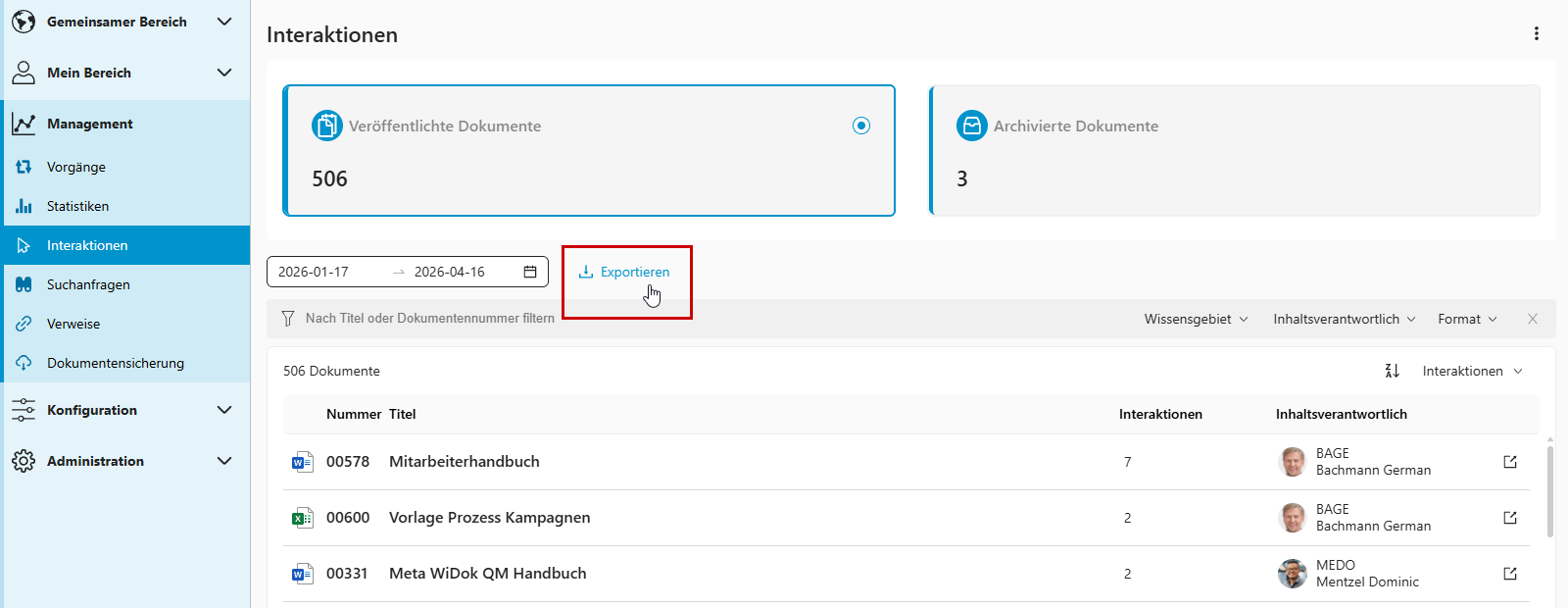Open Suchanfragen in the sidebar

88,284
